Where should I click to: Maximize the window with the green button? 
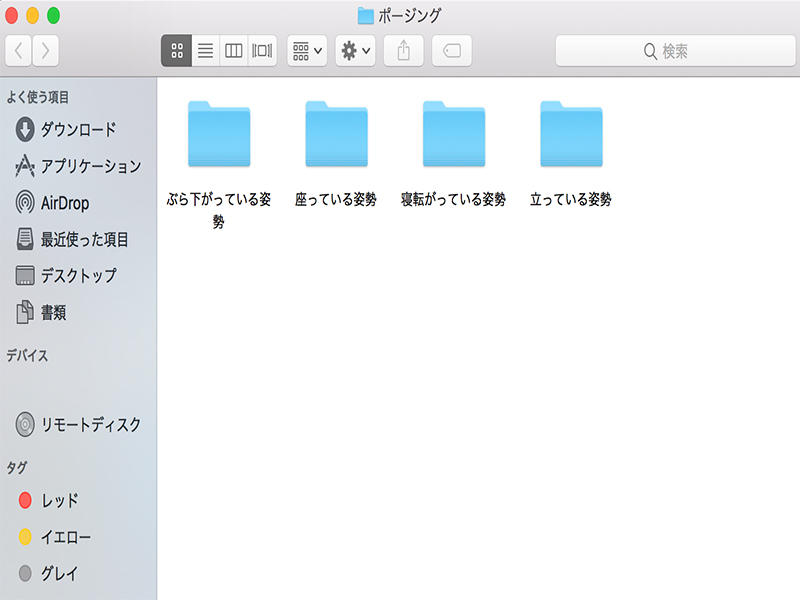click(x=54, y=16)
